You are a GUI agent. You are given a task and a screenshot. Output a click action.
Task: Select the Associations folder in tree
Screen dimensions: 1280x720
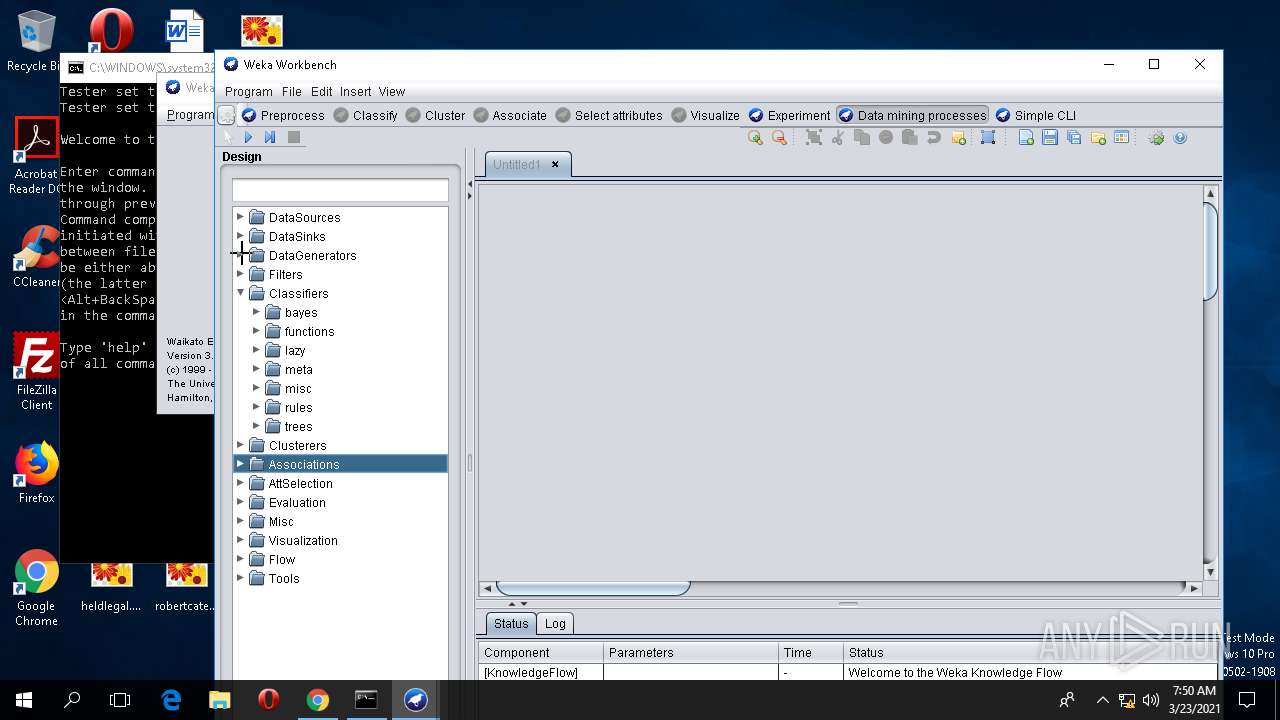point(303,464)
